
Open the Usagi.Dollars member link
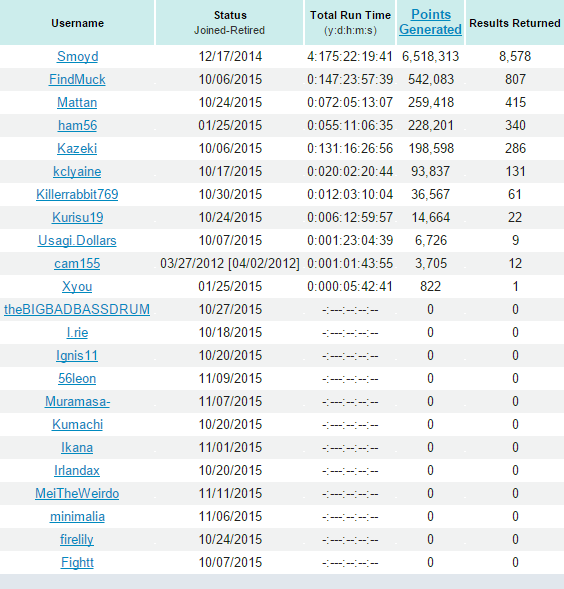[77, 240]
